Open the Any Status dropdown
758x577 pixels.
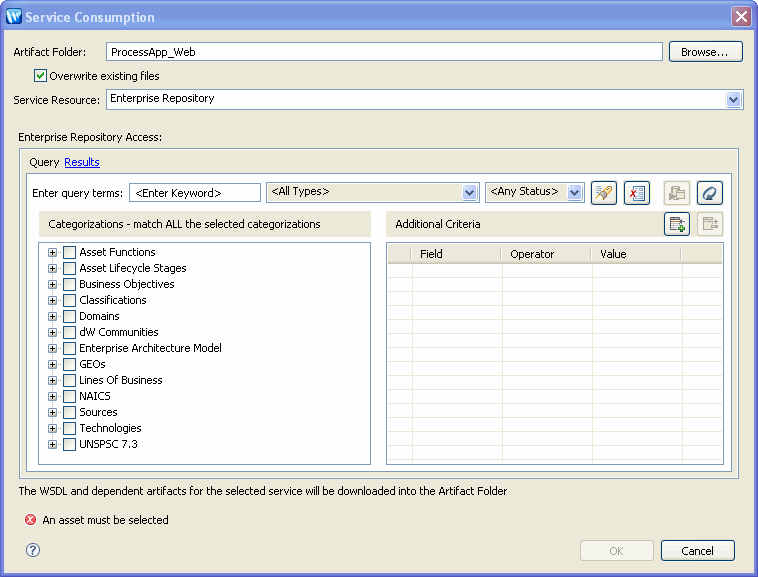574,192
